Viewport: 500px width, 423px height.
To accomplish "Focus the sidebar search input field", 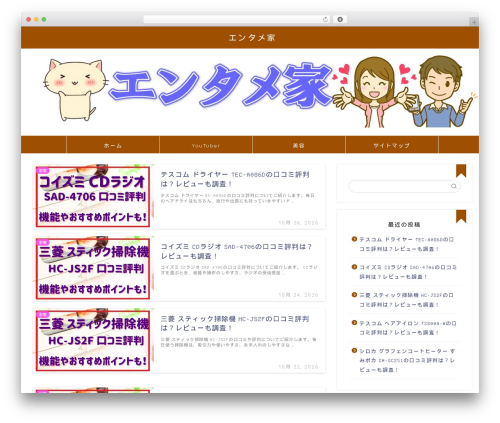I will tap(404, 186).
